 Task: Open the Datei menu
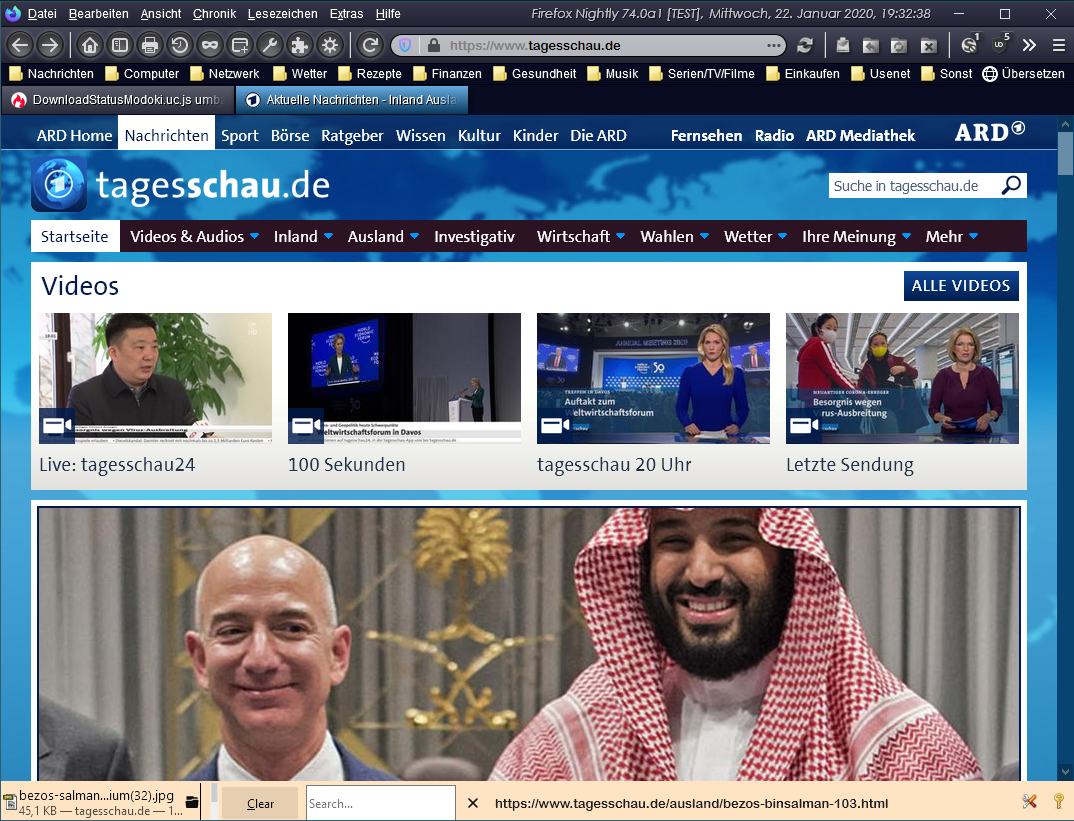click(x=42, y=14)
